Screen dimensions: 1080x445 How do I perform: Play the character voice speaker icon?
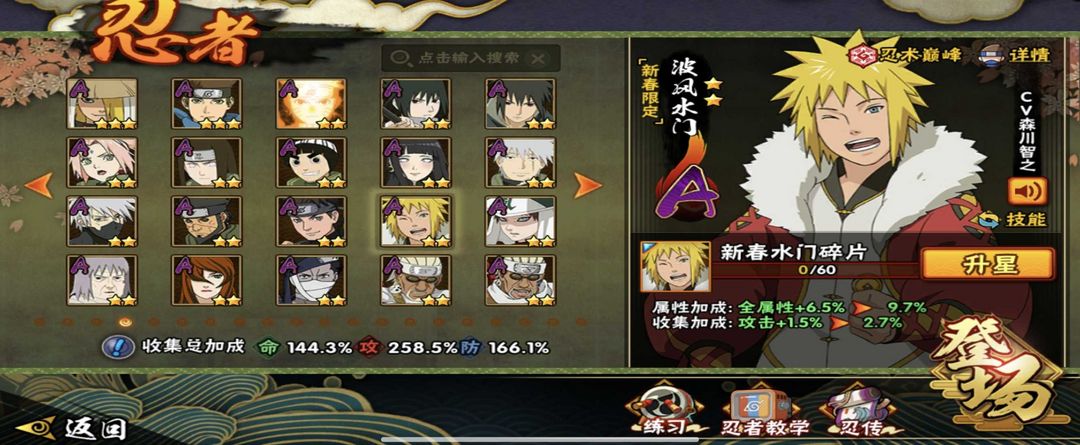pyautogui.click(x=1027, y=191)
